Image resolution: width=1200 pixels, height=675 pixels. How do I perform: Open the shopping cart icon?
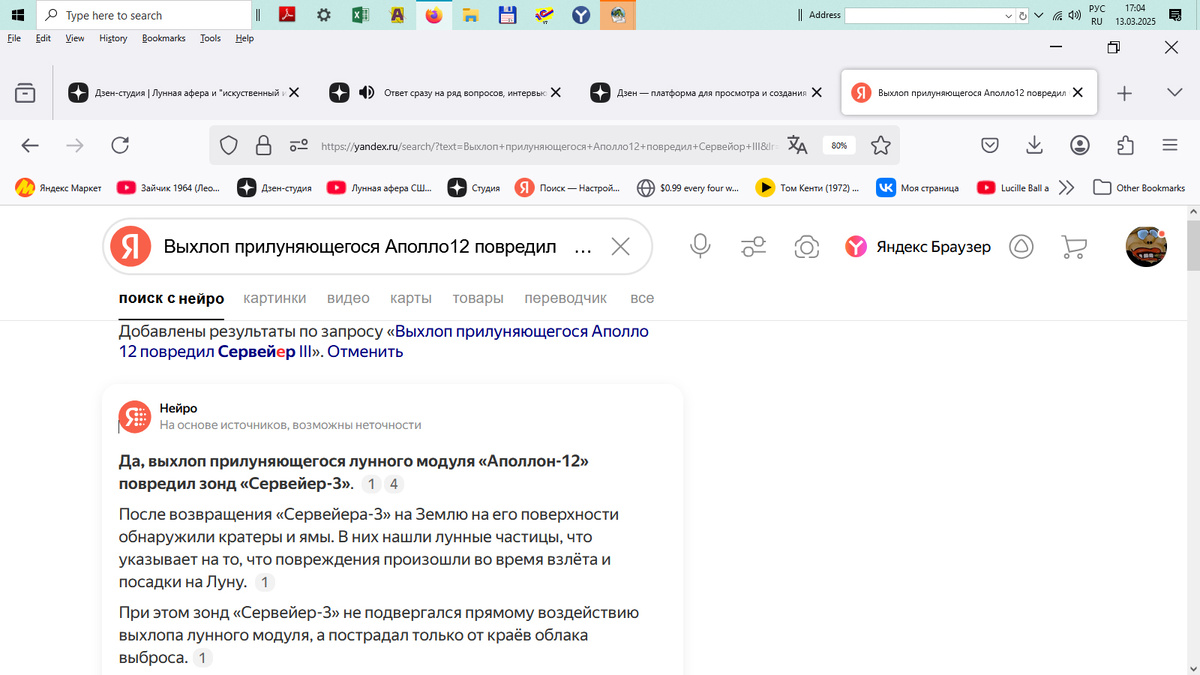point(1073,246)
